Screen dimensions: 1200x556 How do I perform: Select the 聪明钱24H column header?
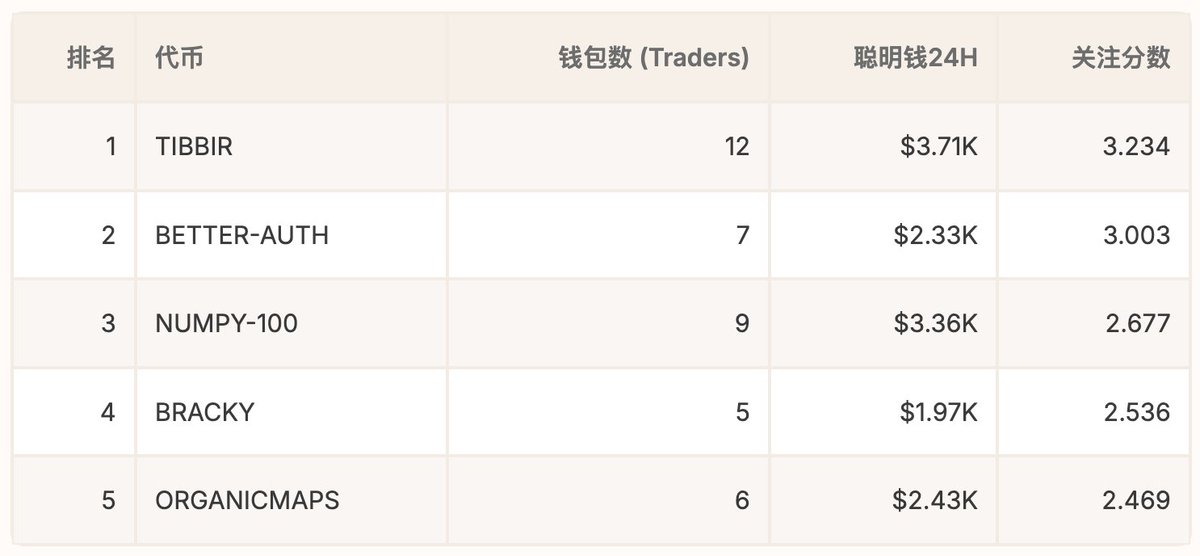click(909, 59)
